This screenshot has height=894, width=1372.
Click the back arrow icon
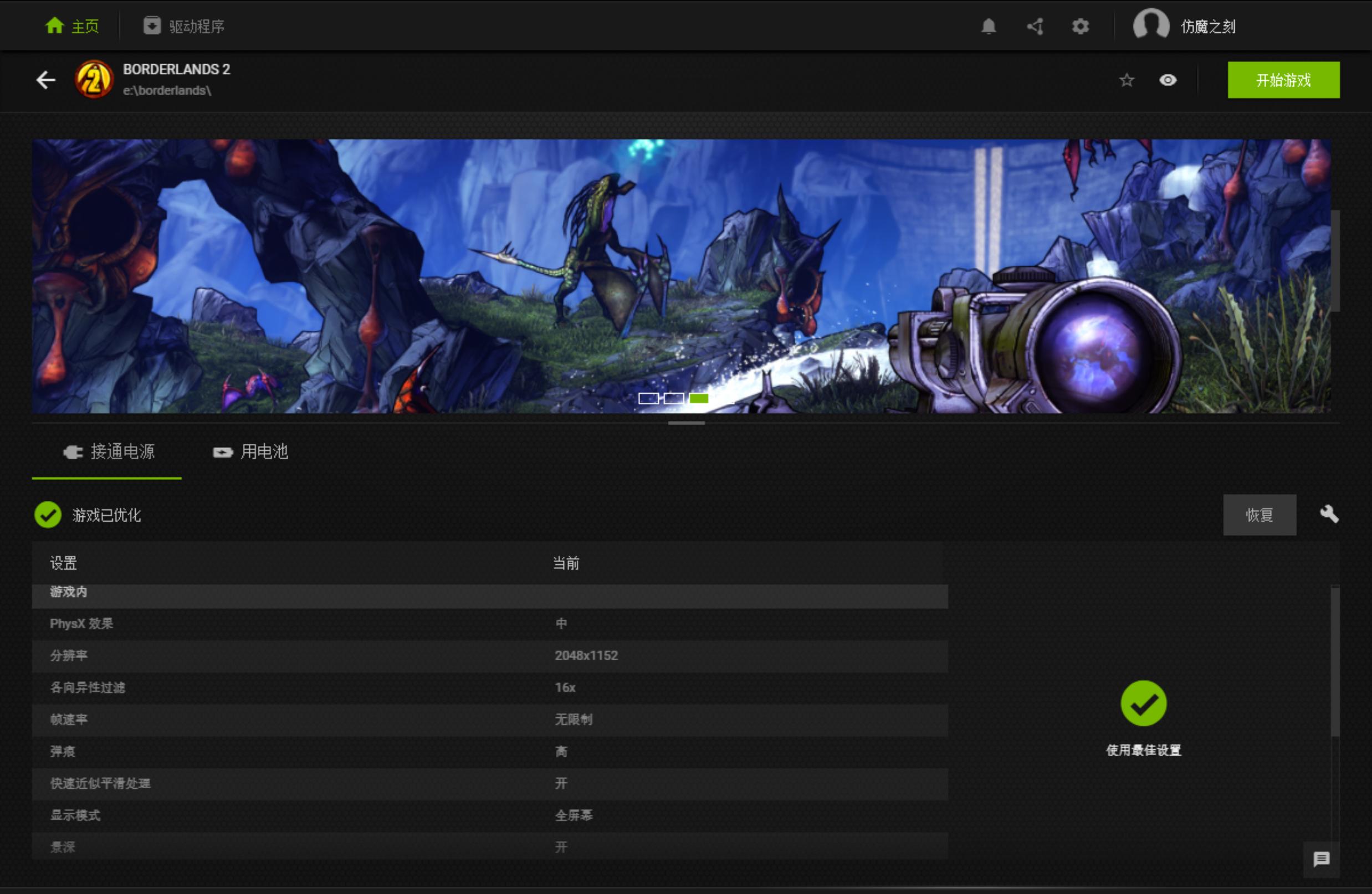click(x=45, y=80)
